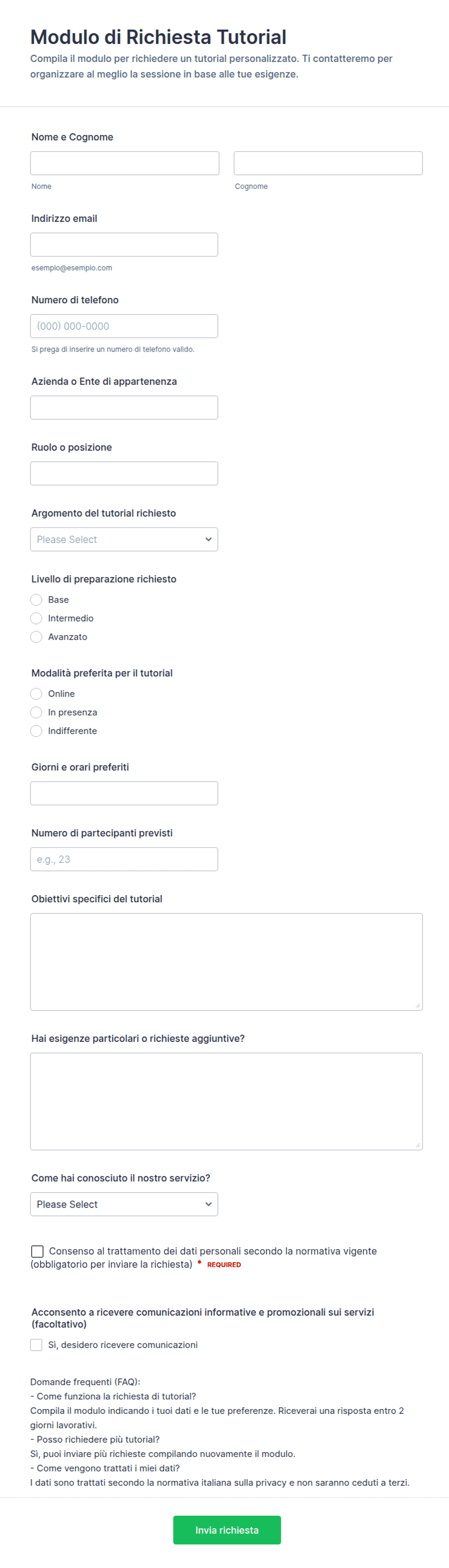The width and height of the screenshot is (449, 1568).
Task: Focus the Indirizzo email input
Action: pos(124,245)
